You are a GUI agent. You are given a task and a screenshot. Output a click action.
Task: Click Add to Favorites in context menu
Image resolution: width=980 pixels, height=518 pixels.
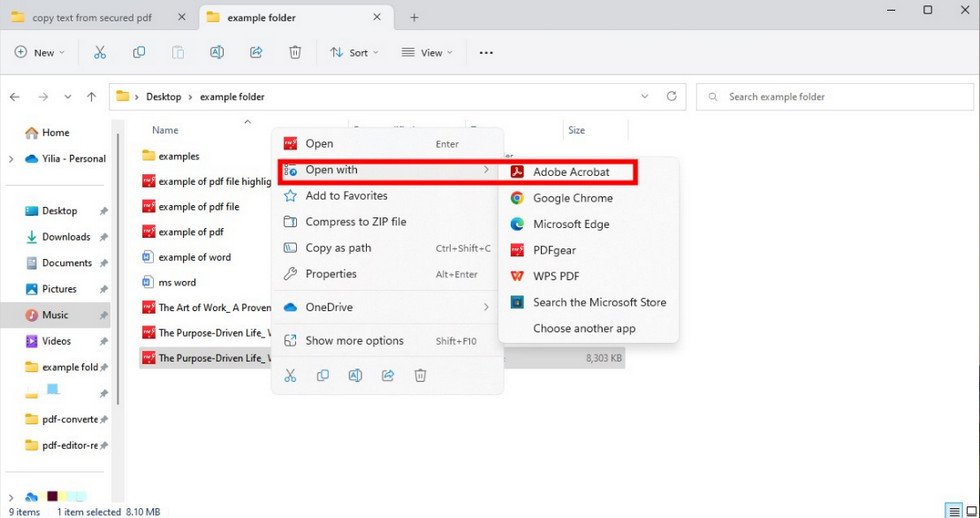tap(388, 196)
